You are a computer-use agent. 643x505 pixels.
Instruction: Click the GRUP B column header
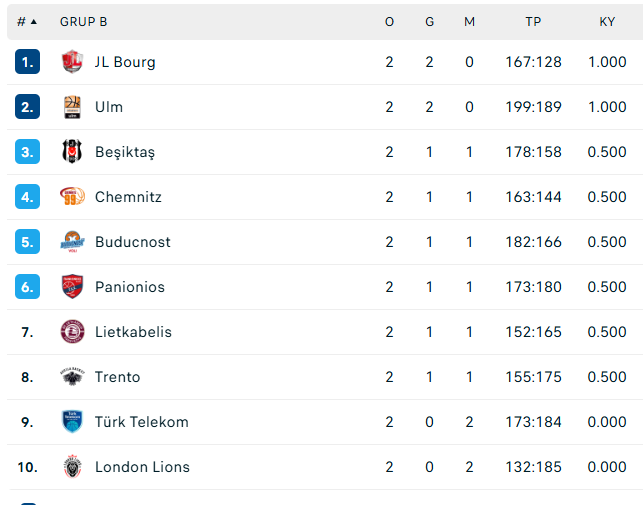(x=84, y=22)
